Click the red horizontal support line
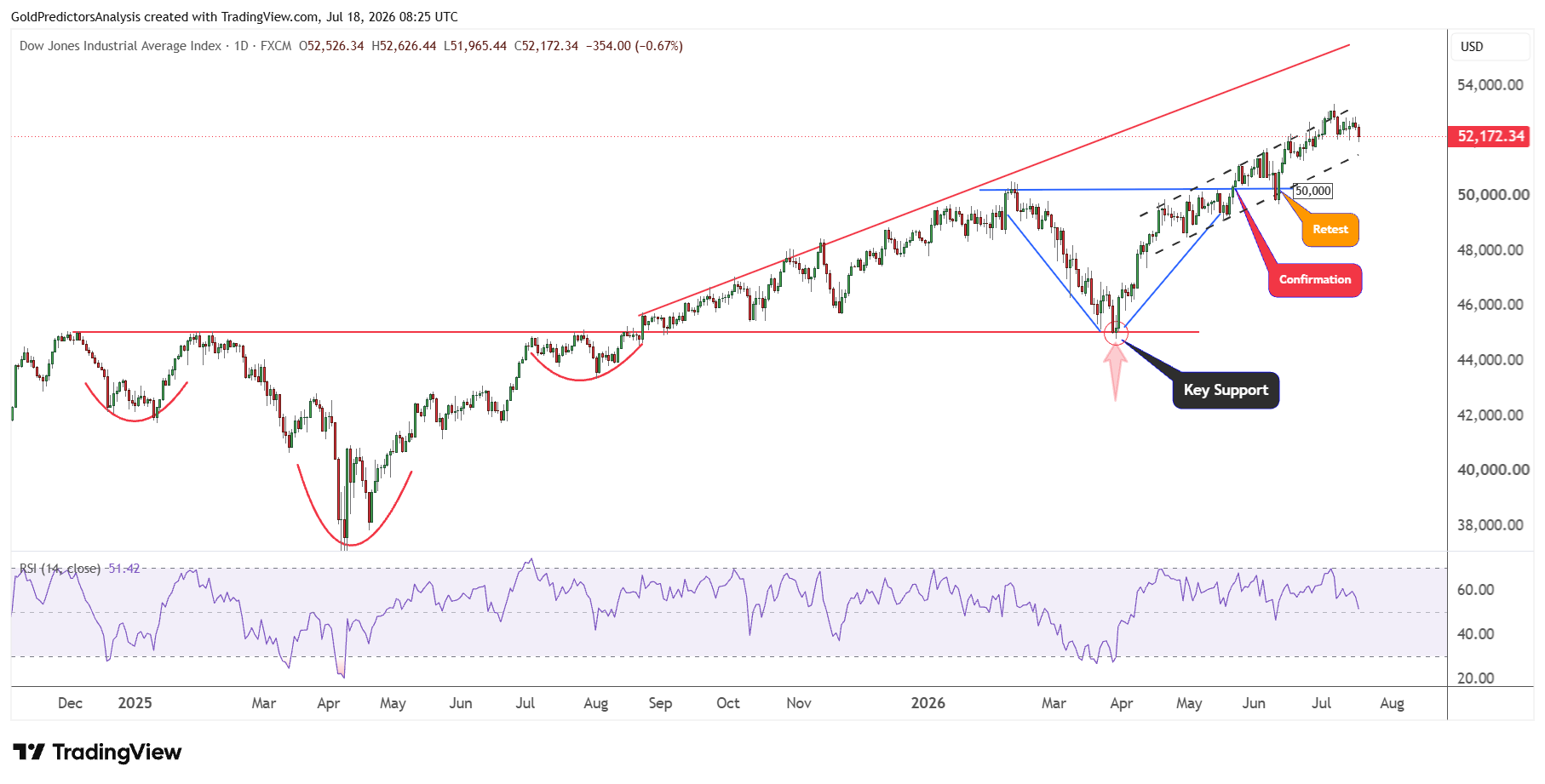The width and height of the screenshot is (1545, 784). click(x=636, y=332)
